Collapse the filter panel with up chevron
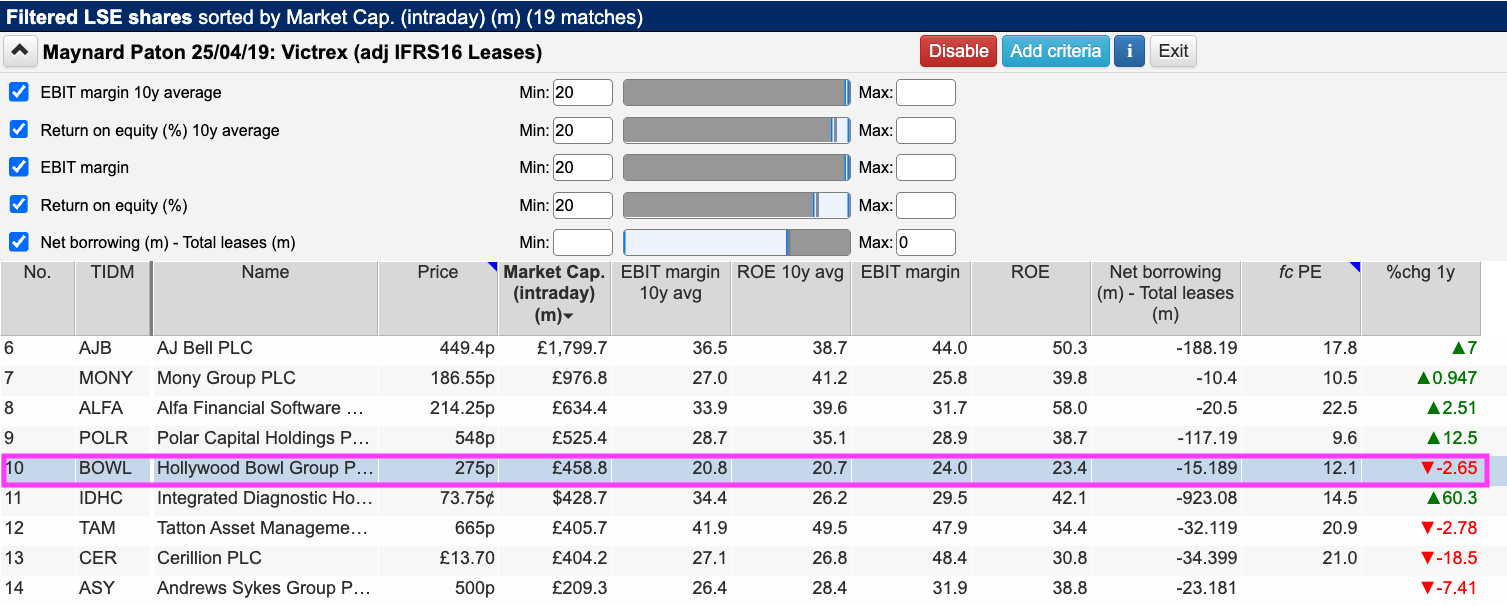This screenshot has width=1507, height=605. (x=21, y=51)
